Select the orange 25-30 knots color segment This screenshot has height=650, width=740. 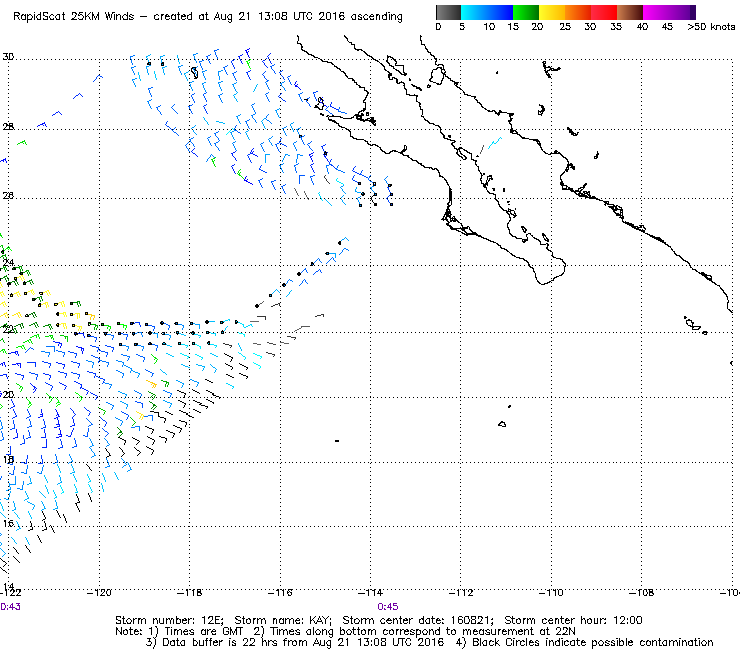tap(578, 12)
